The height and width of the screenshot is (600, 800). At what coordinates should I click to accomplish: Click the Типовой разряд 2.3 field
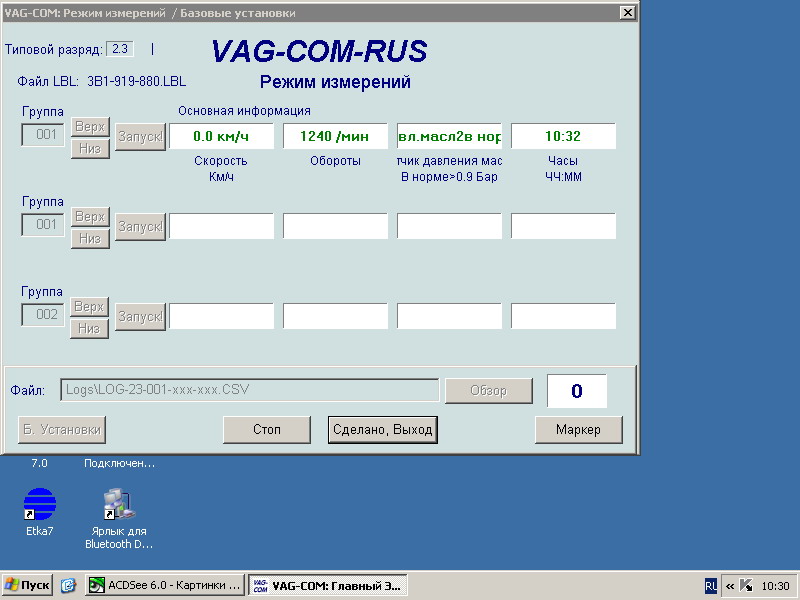pos(120,49)
